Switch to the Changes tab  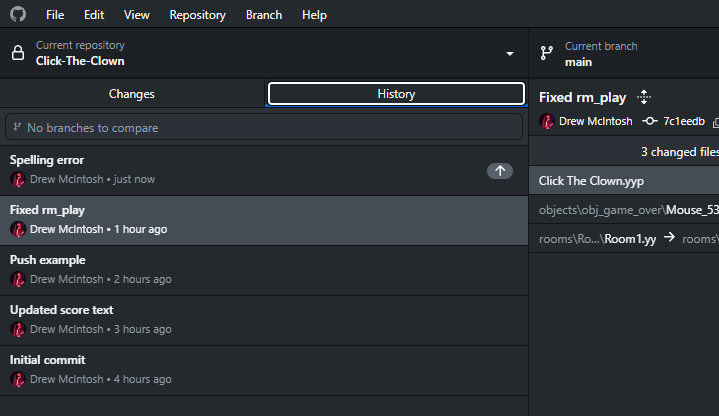132,94
